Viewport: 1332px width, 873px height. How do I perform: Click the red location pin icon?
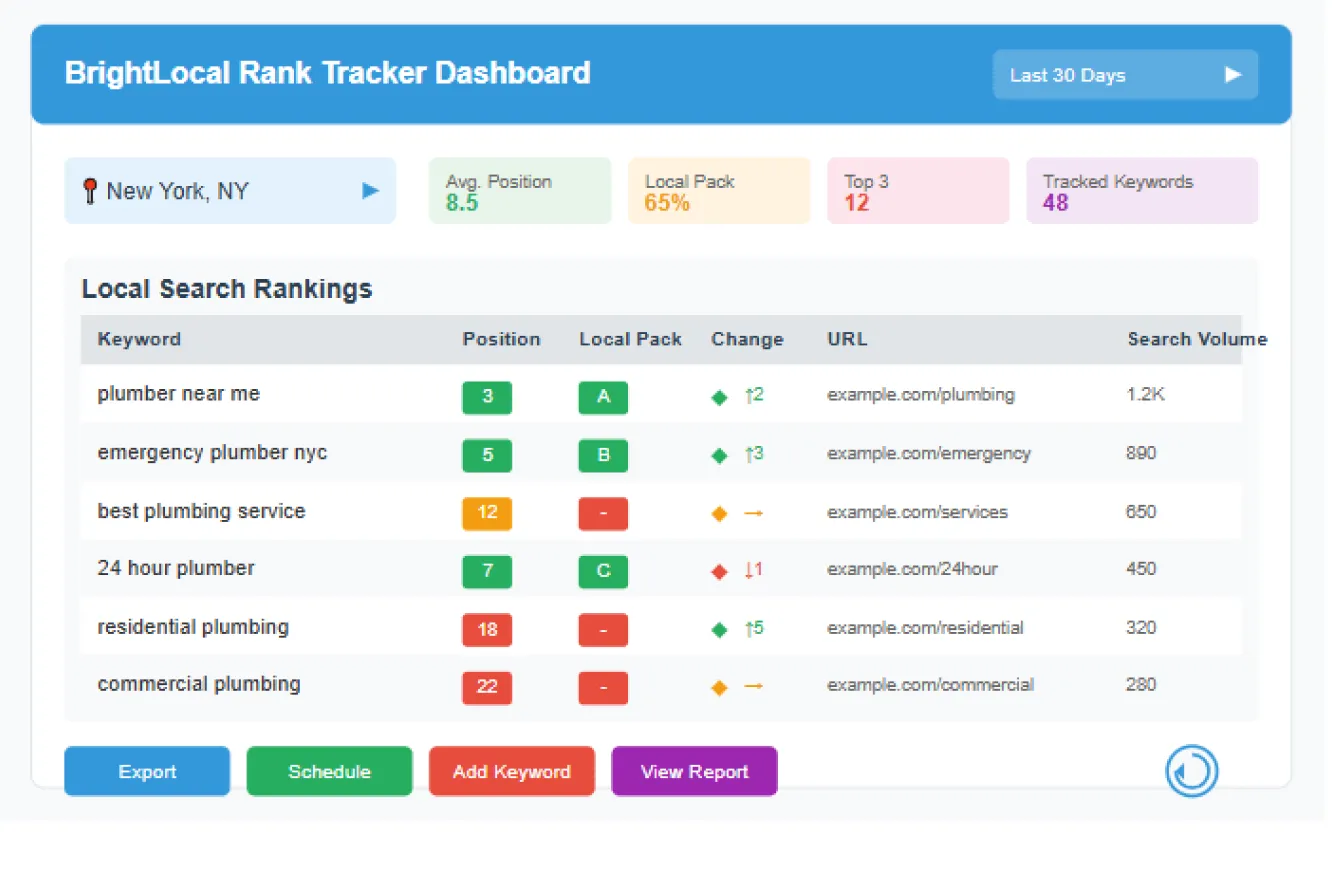[92, 190]
